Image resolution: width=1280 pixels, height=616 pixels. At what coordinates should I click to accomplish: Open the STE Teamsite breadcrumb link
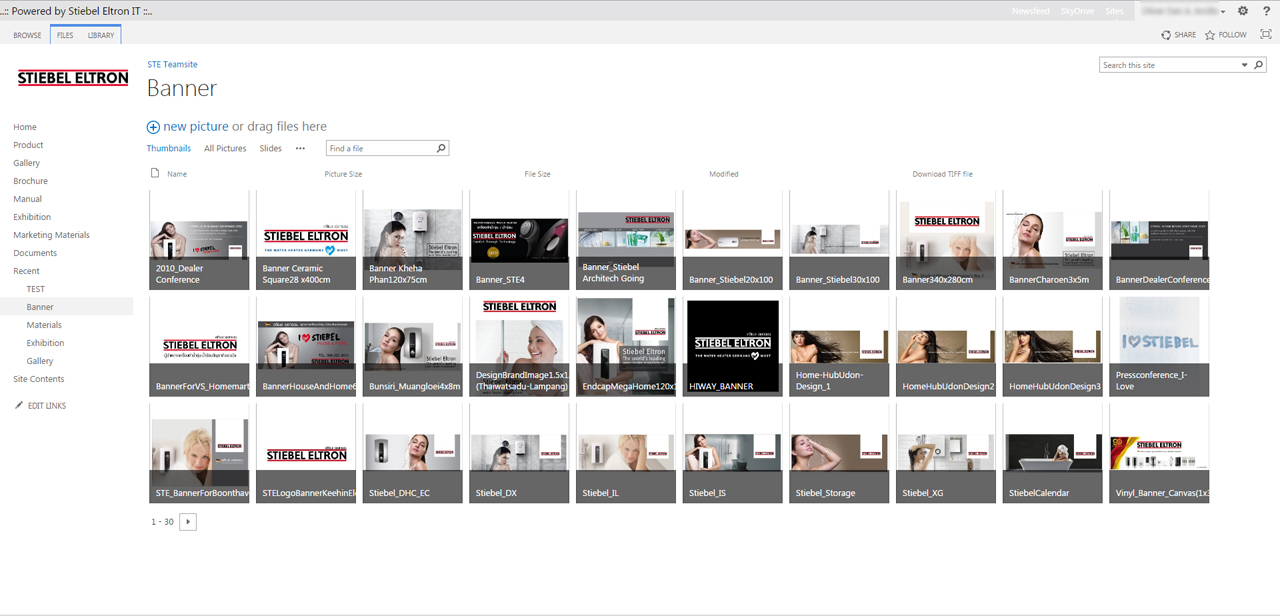click(172, 63)
